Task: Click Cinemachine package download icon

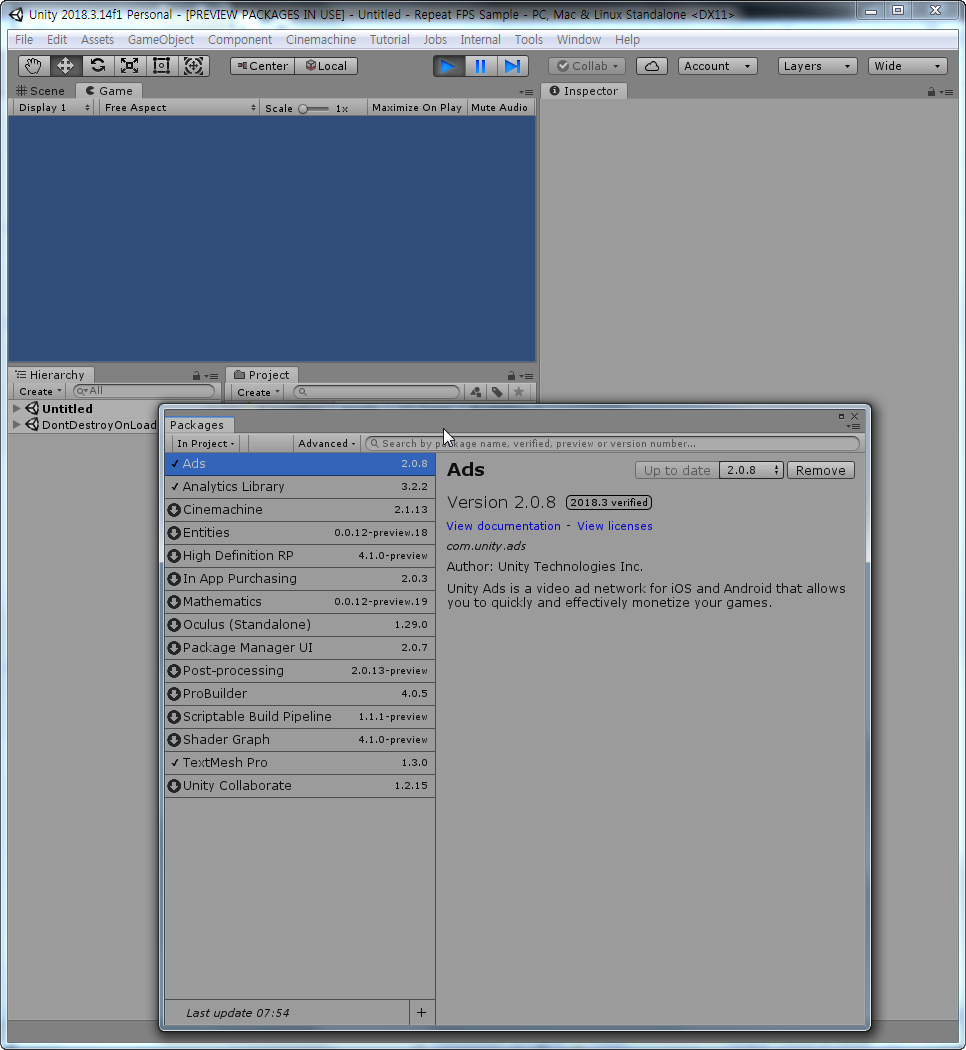Action: [x=174, y=510]
